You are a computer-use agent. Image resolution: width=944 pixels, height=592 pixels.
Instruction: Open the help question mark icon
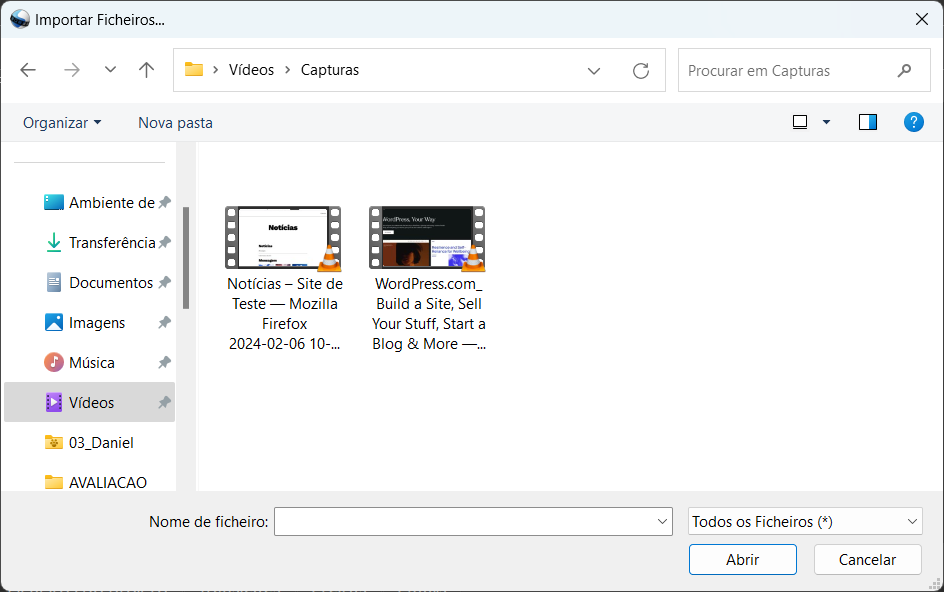(x=913, y=122)
